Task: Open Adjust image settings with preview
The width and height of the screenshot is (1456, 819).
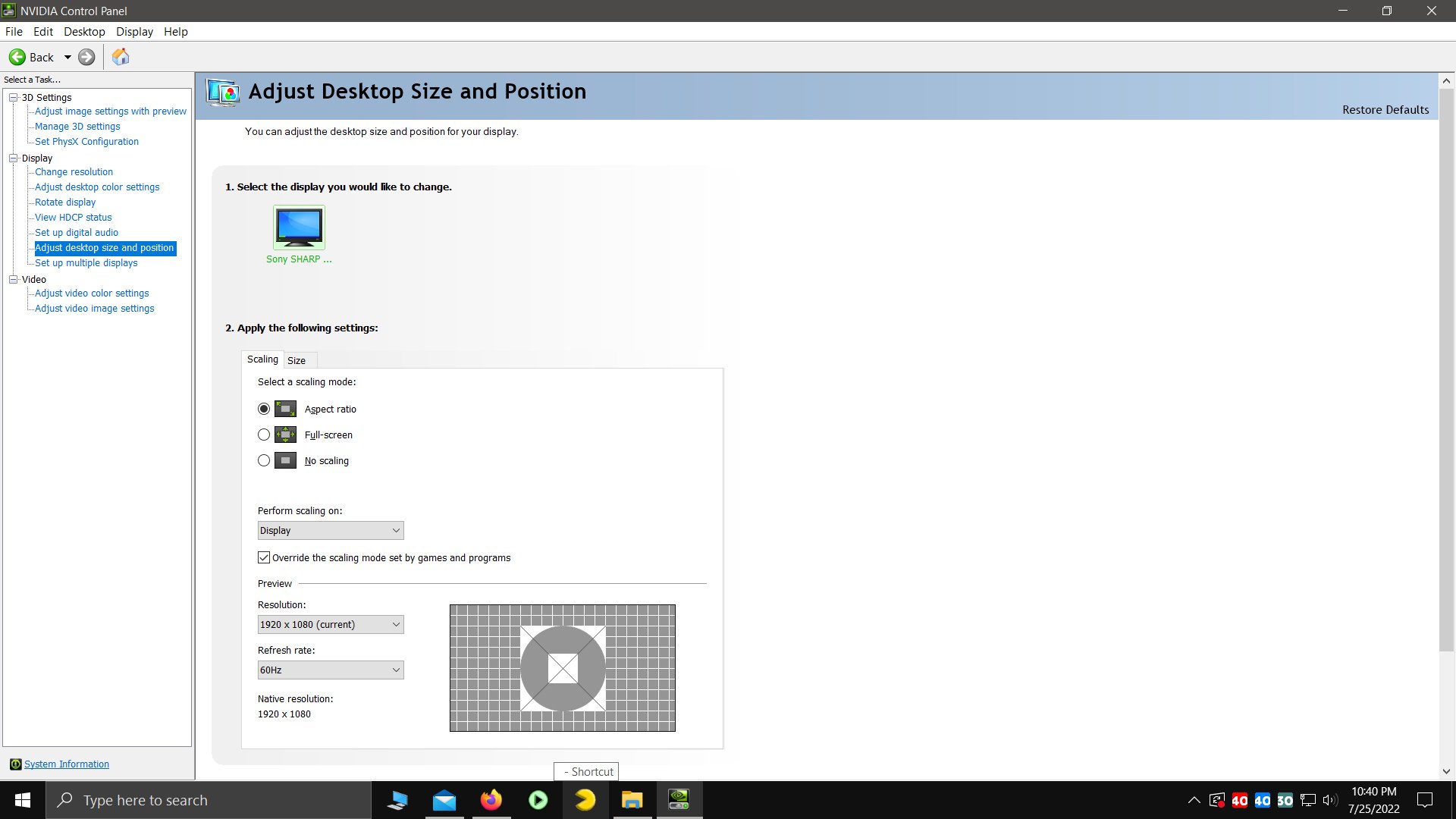Action: 111,111
